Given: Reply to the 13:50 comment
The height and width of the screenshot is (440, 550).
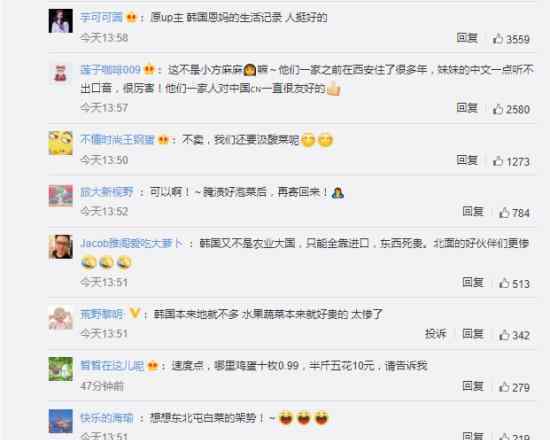Looking at the screenshot, I should point(467,160).
